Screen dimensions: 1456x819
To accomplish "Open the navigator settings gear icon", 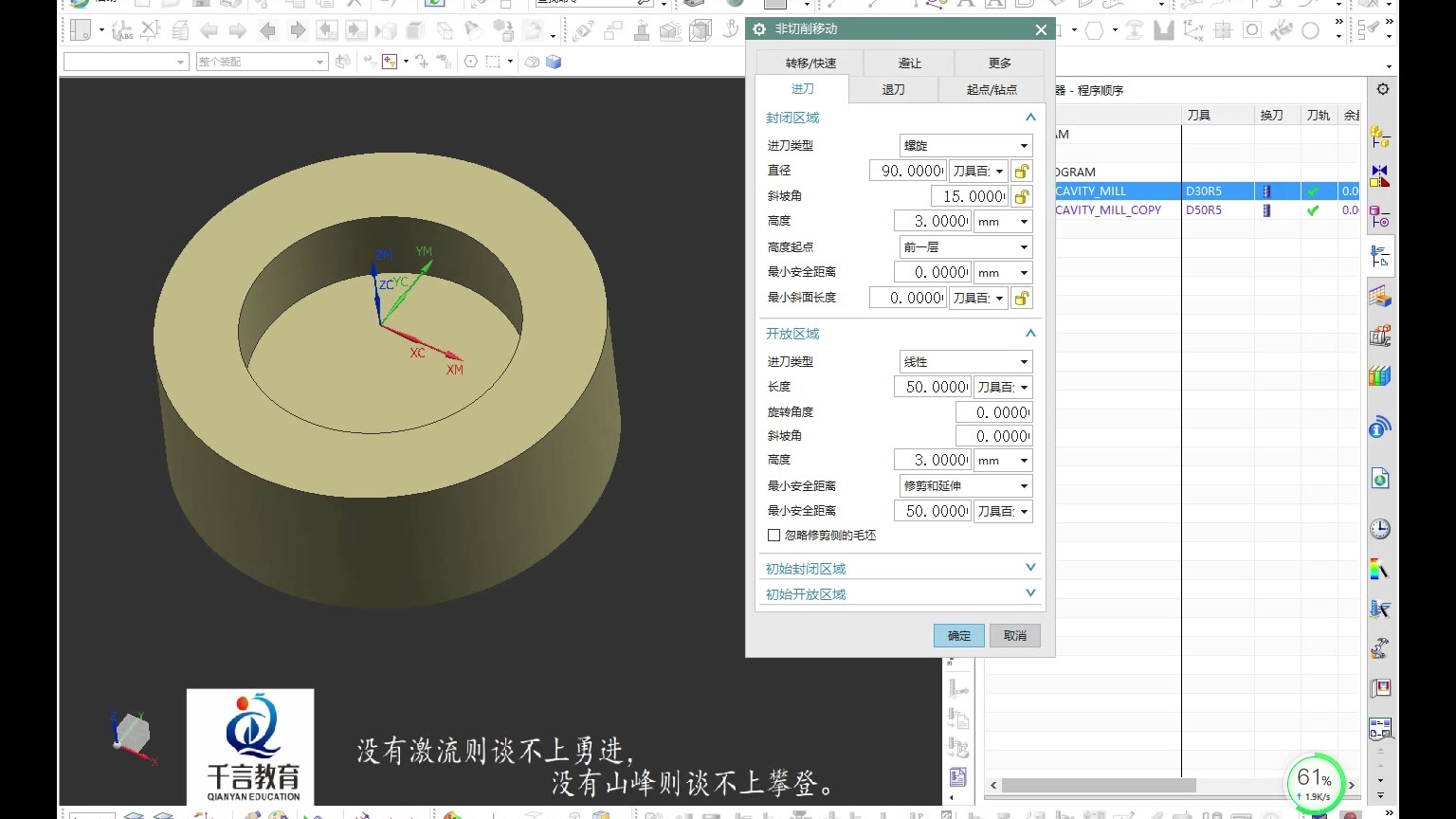I will coord(1383,89).
